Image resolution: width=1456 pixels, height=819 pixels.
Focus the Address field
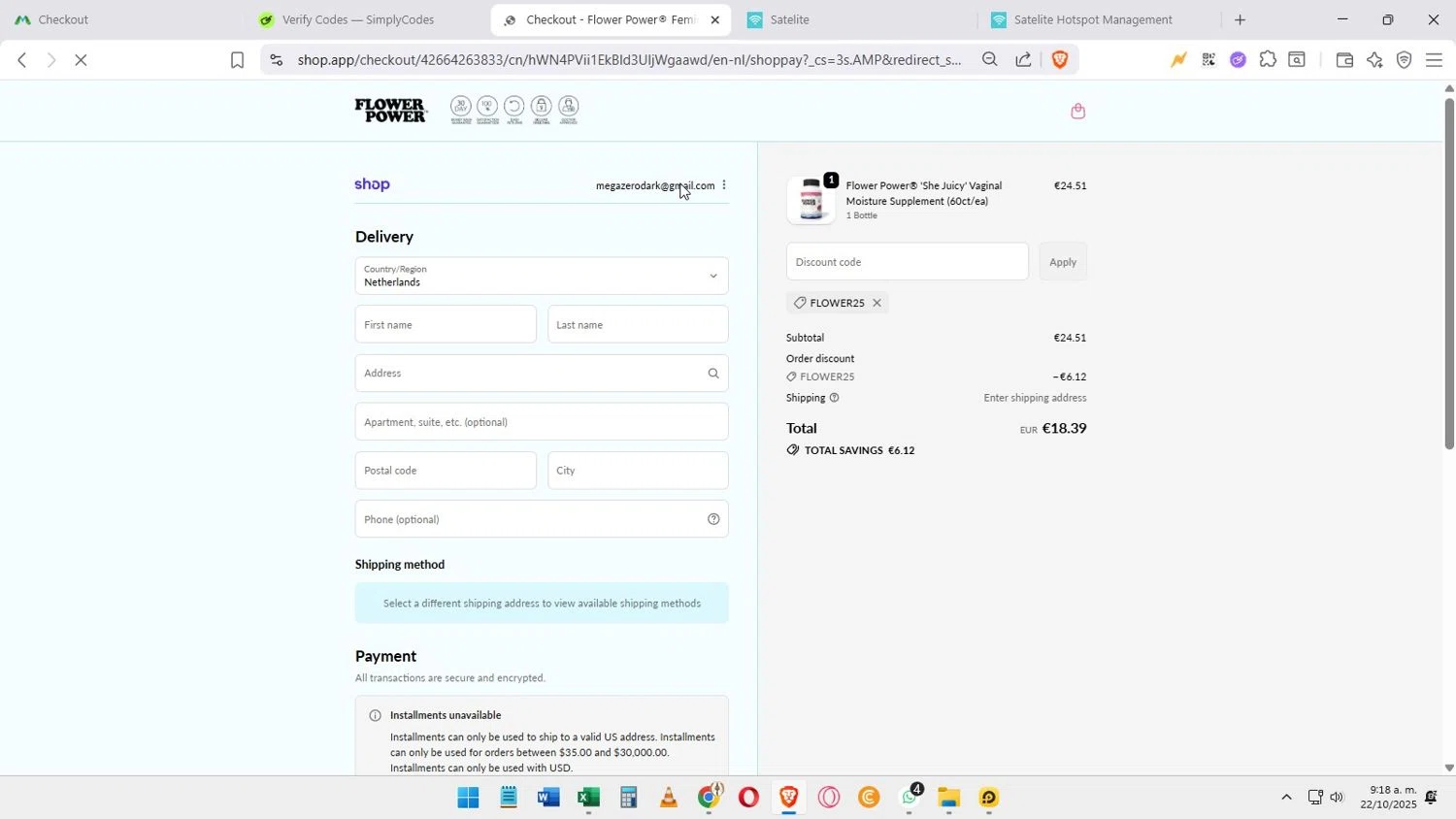pos(542,373)
